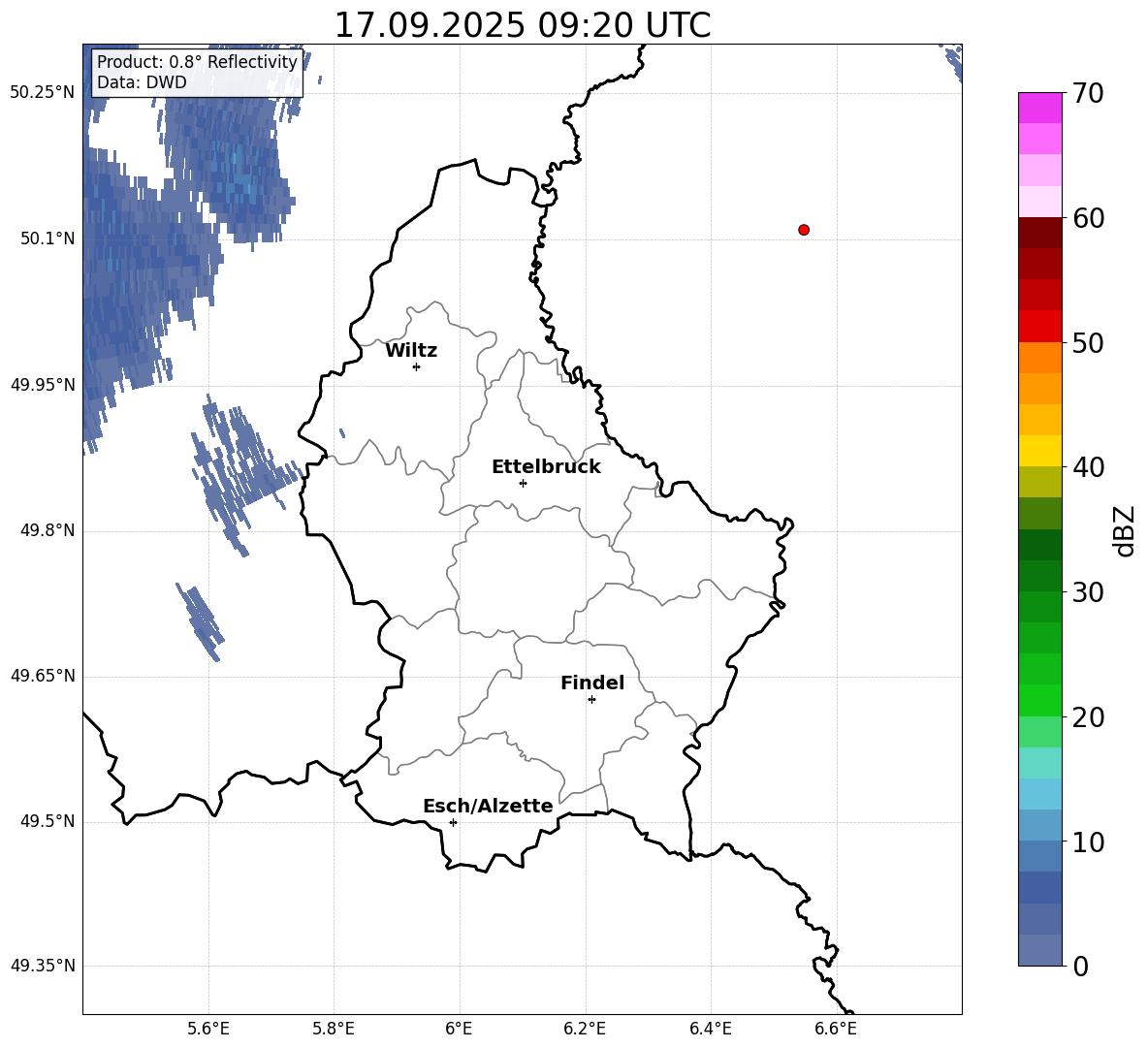The height and width of the screenshot is (1048, 1148).
Task: Click the 50.1°N latitude tick label
Action: [48, 238]
